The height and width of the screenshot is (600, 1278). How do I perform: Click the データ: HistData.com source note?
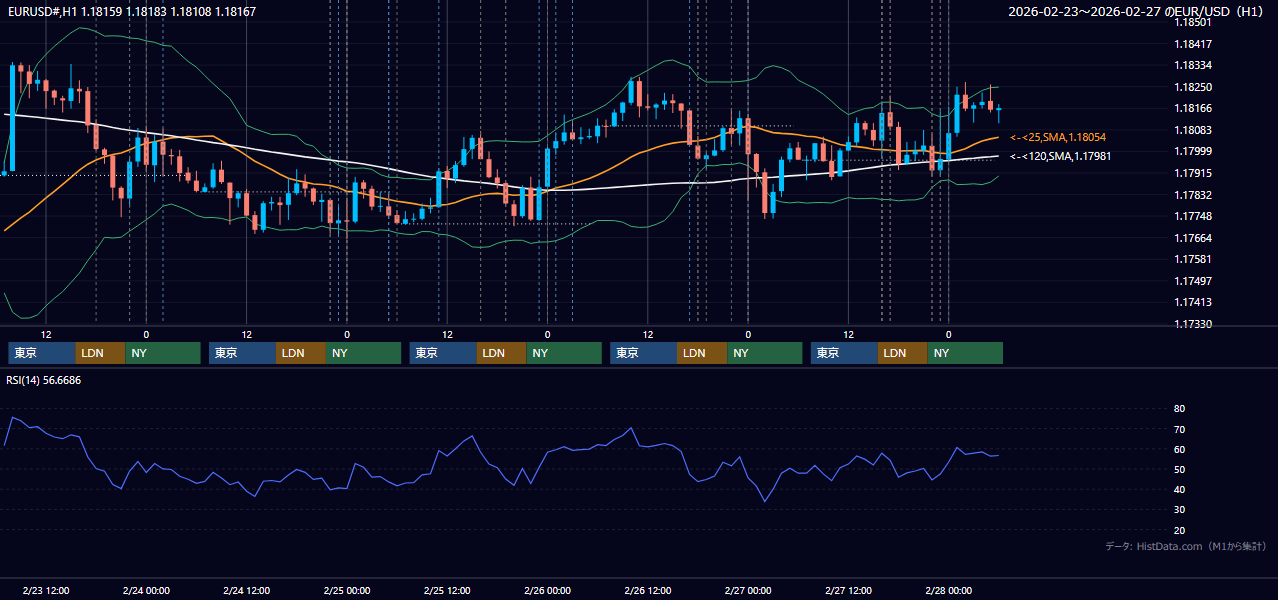coord(1185,546)
